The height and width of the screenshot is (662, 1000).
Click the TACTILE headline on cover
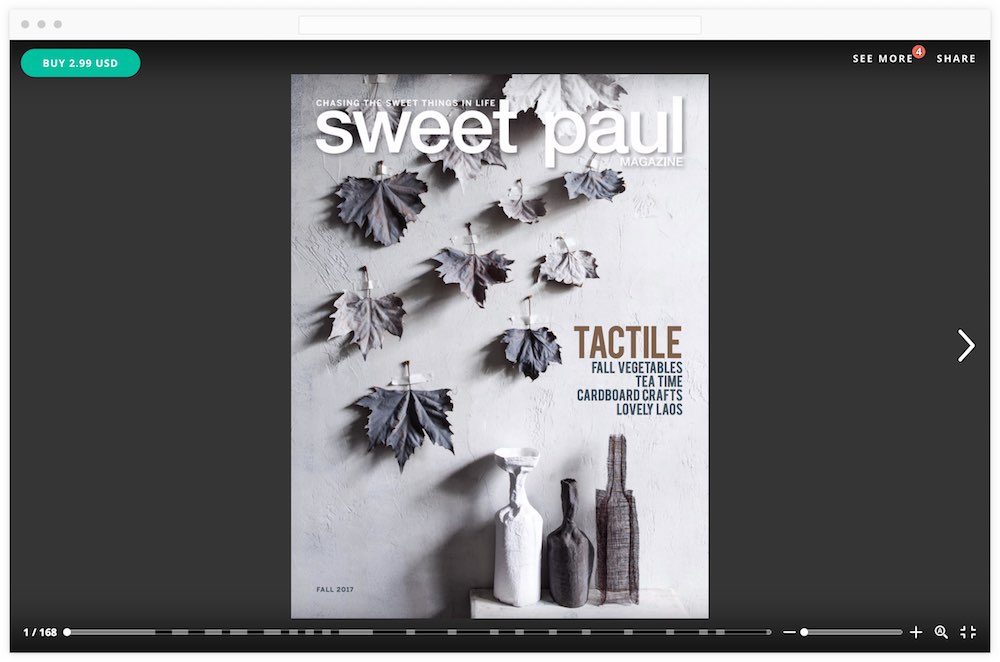pyautogui.click(x=628, y=342)
